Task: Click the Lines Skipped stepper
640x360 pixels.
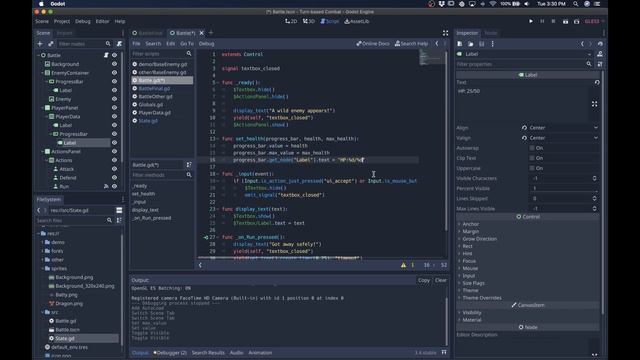Action: [x=594, y=198]
